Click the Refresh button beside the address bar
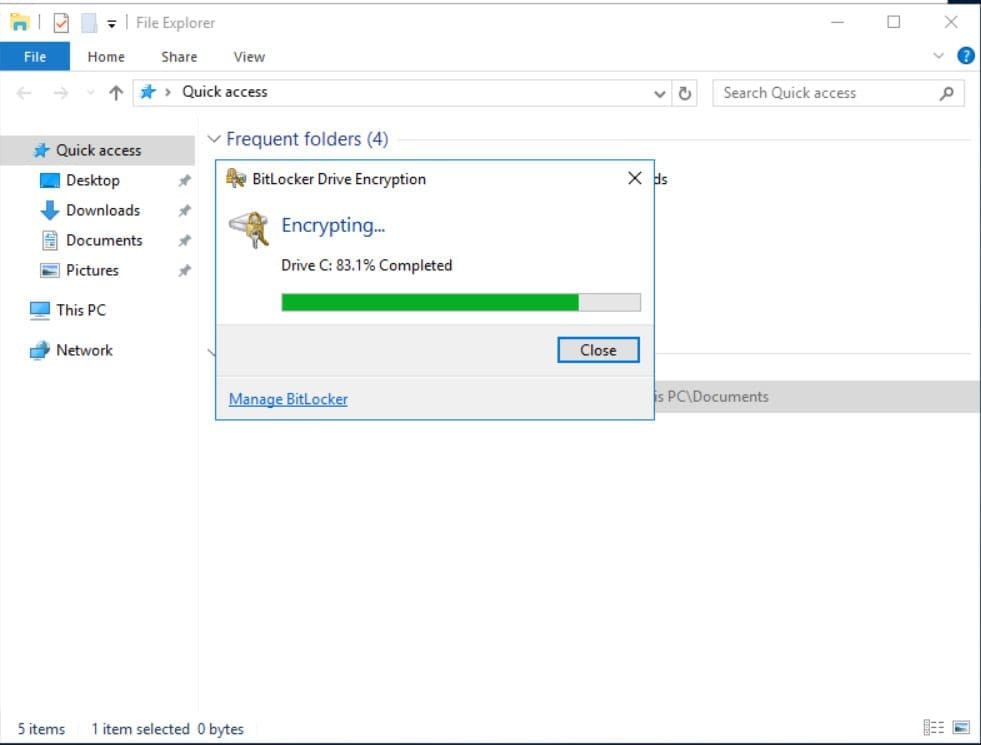 pyautogui.click(x=685, y=93)
